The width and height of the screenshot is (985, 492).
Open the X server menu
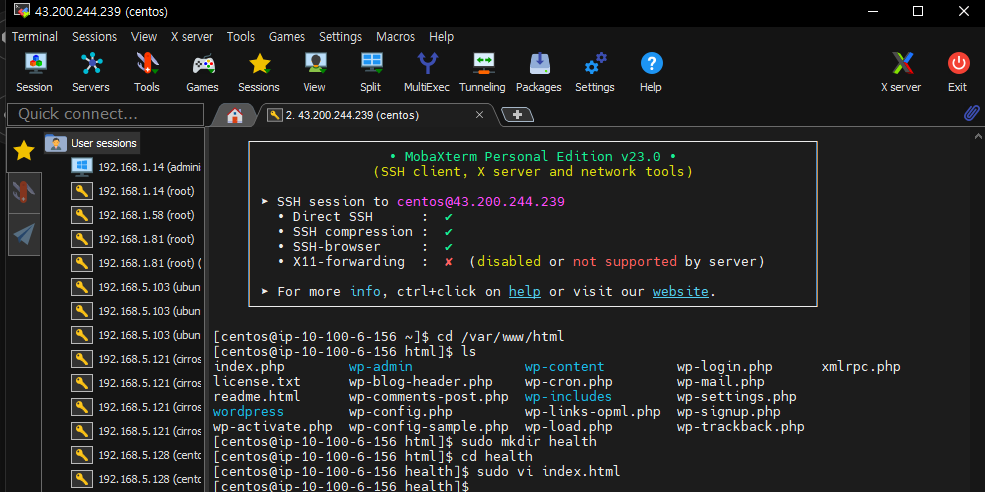(x=192, y=36)
